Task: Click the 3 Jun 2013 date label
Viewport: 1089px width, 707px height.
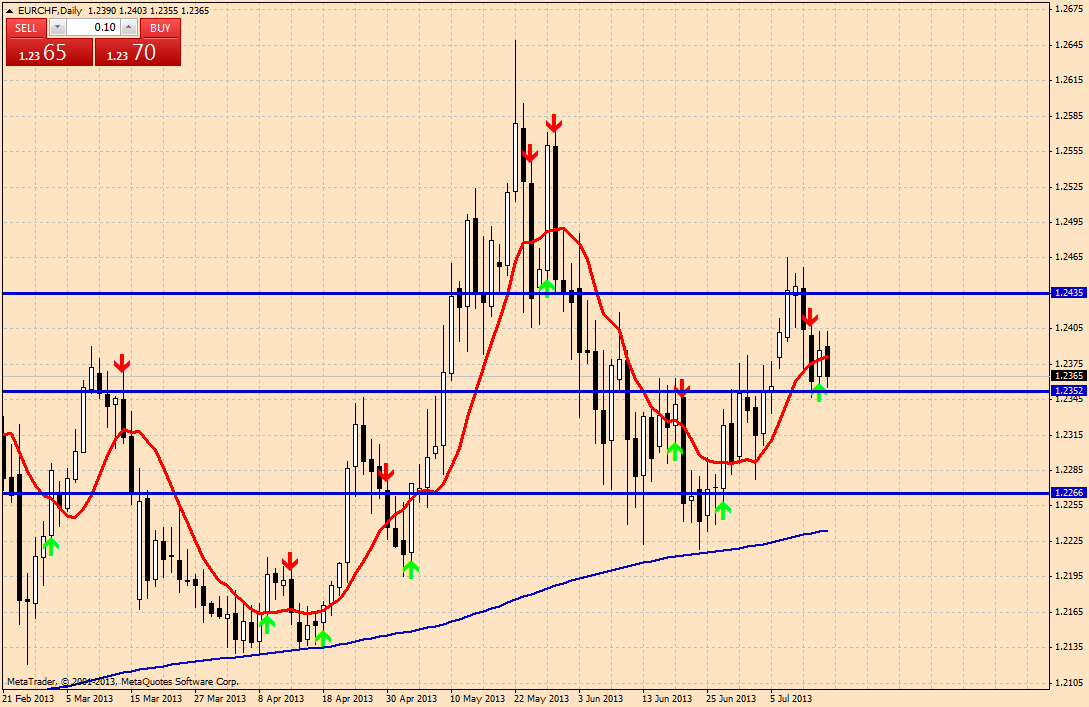Action: 601,698
